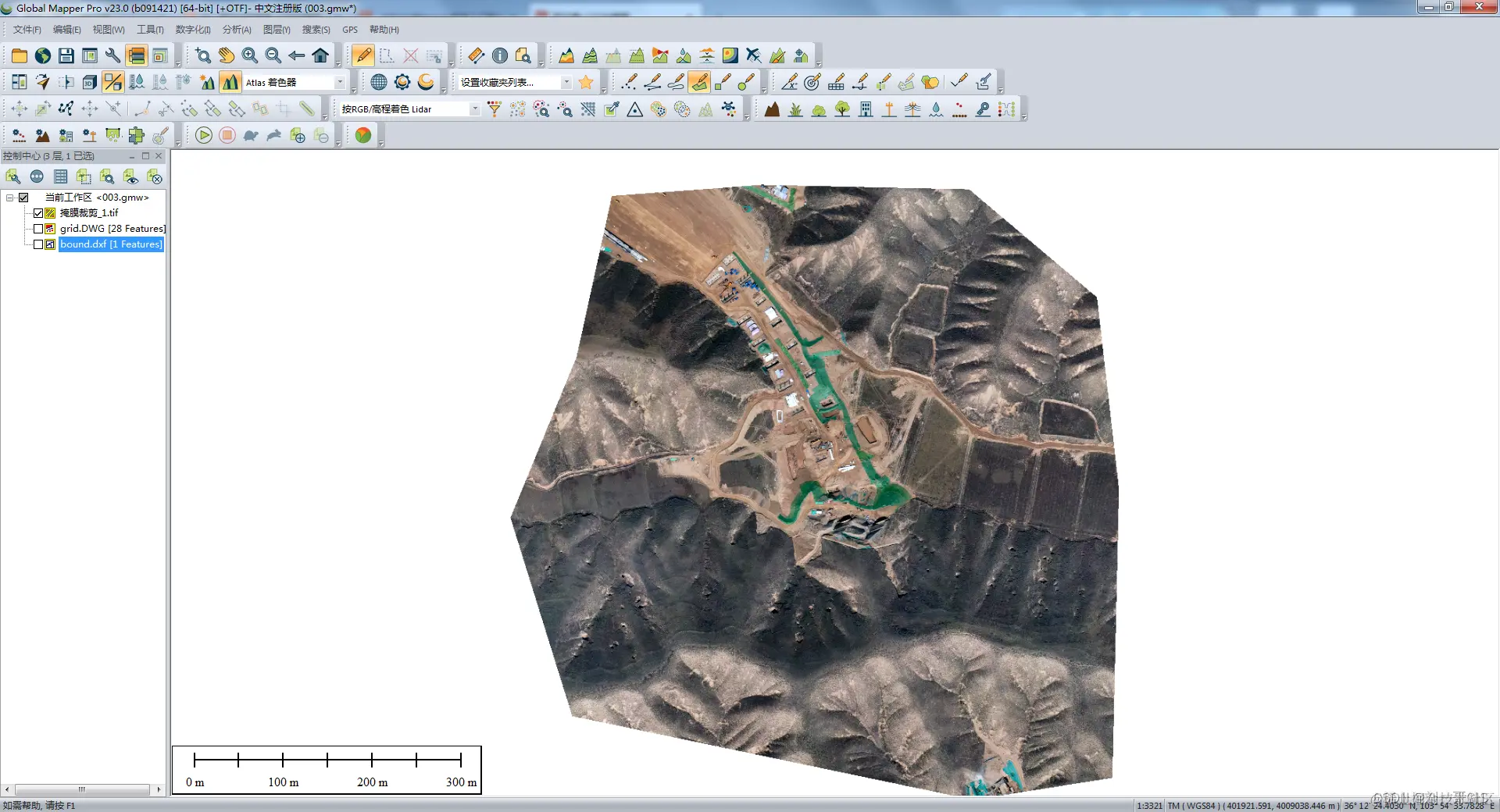This screenshot has width=1500, height=812.
Task: Enable the grid.DWG layer checkbox
Action: pos(38,229)
